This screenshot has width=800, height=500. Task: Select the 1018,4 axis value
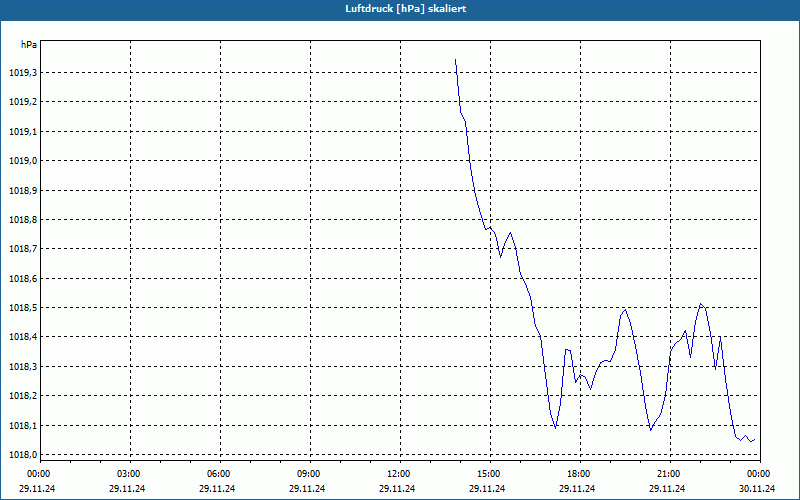coord(23,337)
